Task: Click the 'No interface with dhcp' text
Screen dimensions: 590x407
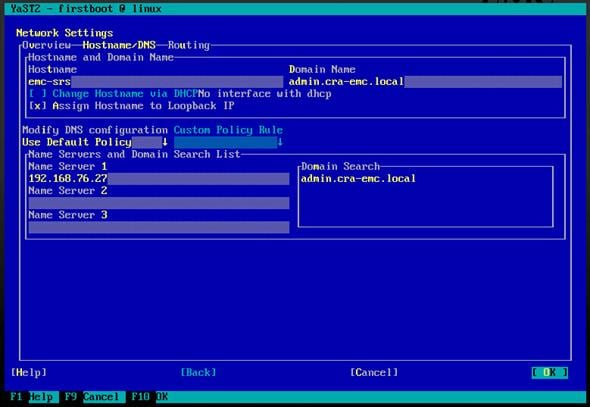Action: click(265, 94)
